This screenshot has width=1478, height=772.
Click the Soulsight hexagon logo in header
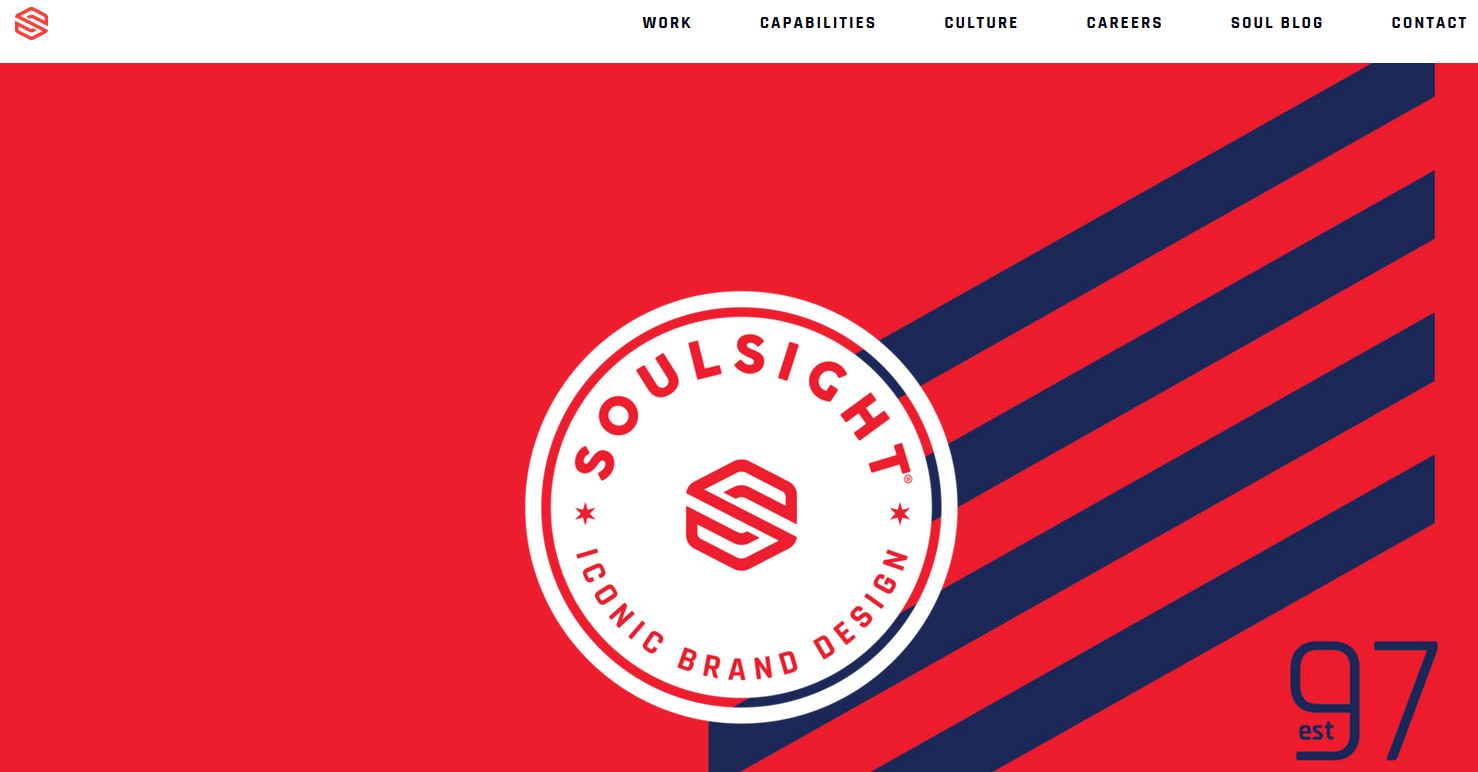pos(32,23)
